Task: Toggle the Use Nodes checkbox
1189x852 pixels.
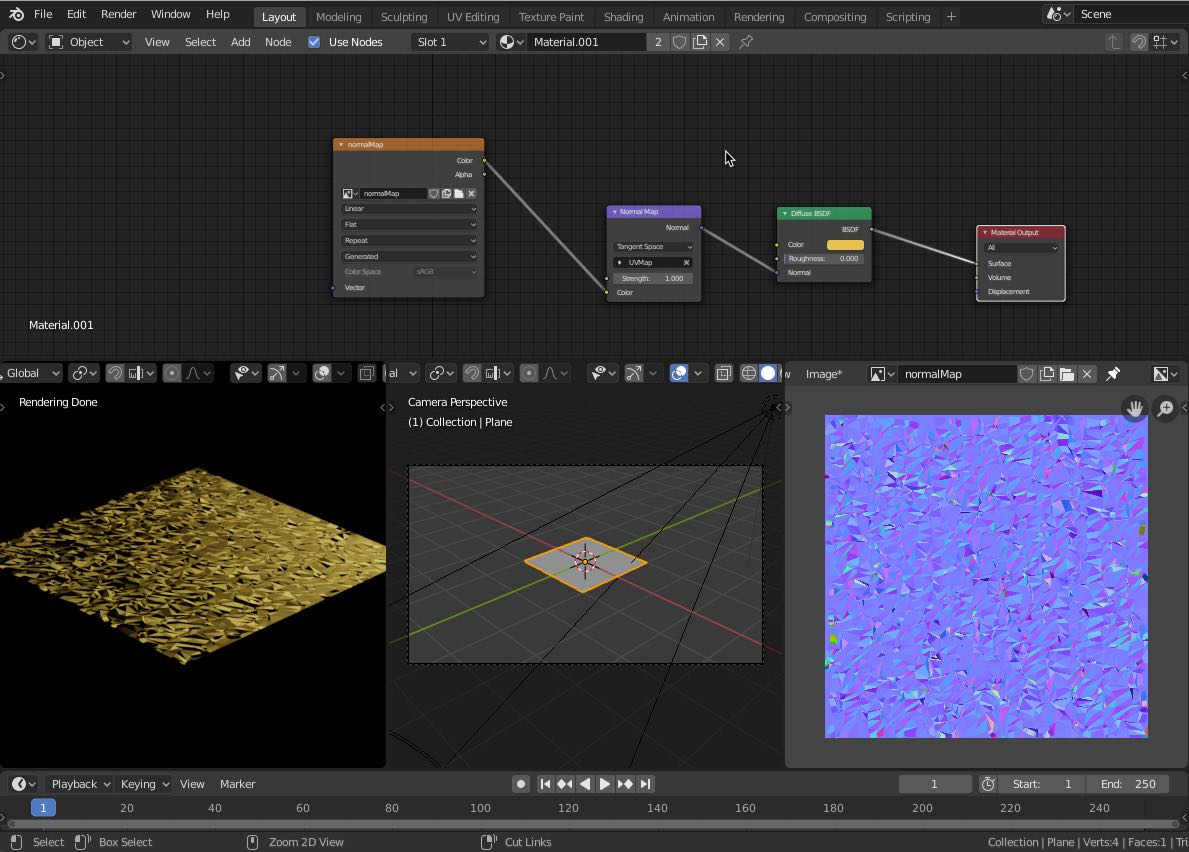Action: [314, 42]
